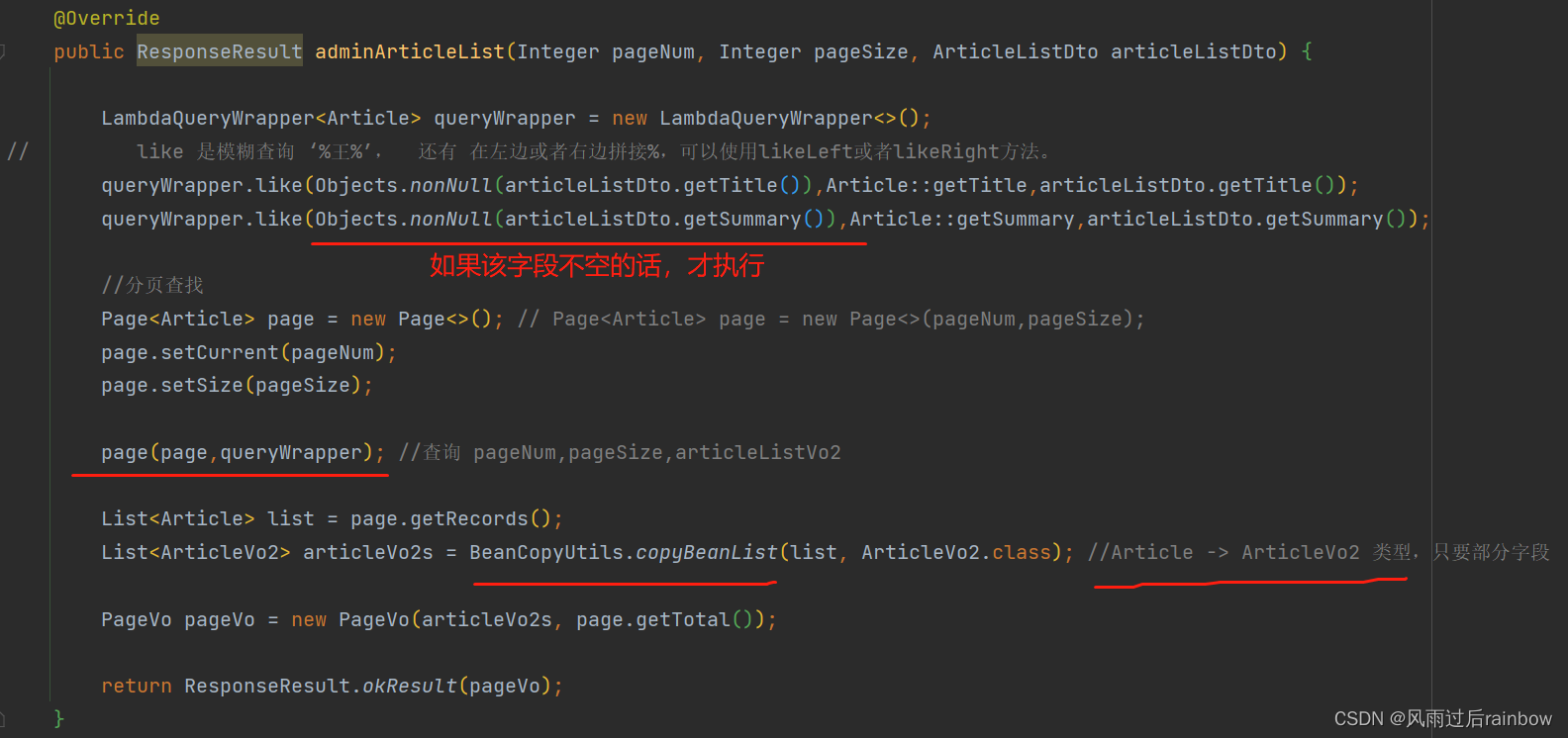Click ArticleVo2.class argument
The width and height of the screenshot is (1568, 738).
tap(956, 552)
